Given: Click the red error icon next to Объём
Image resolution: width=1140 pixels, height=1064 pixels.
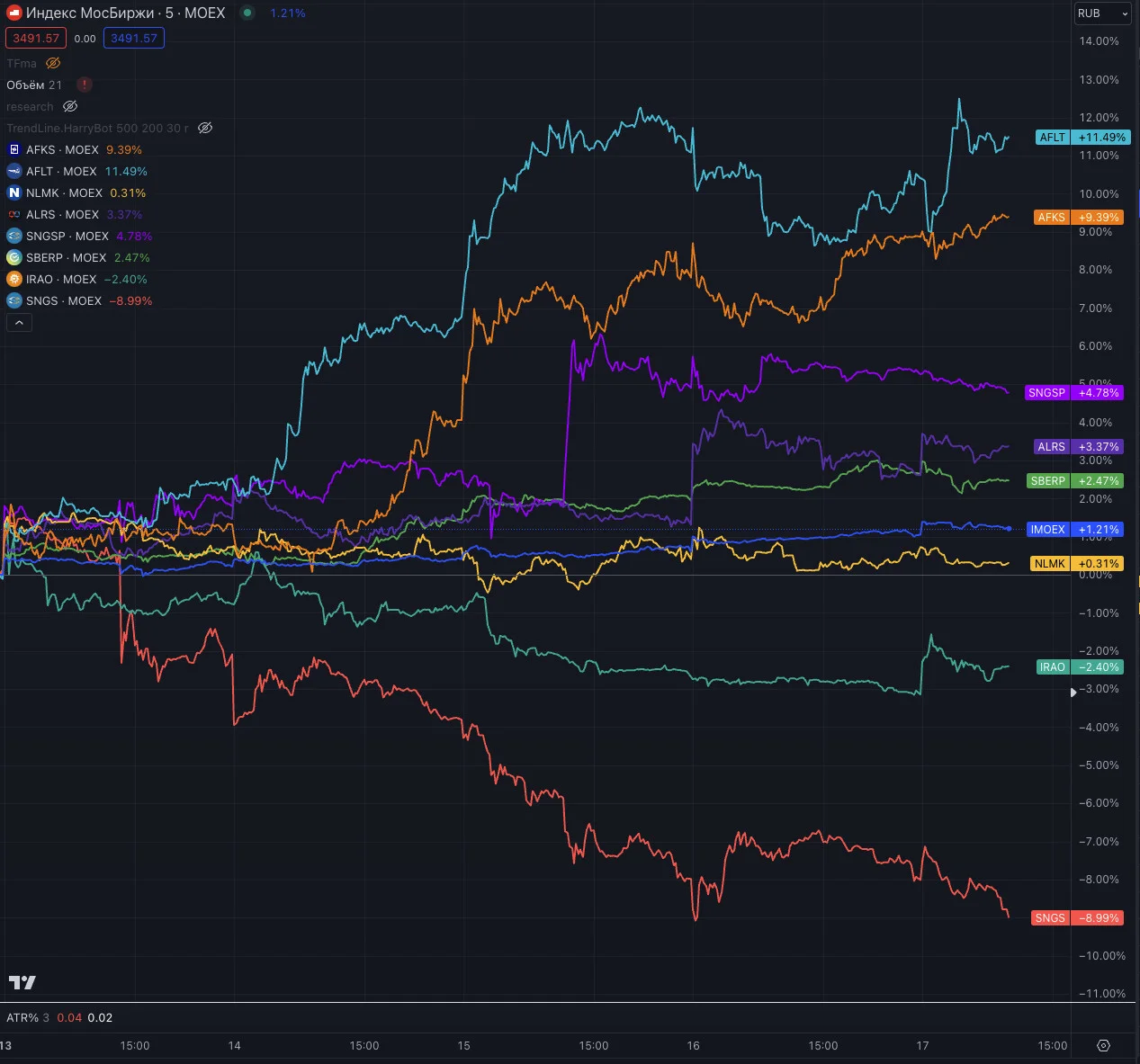Looking at the screenshot, I should [x=85, y=85].
